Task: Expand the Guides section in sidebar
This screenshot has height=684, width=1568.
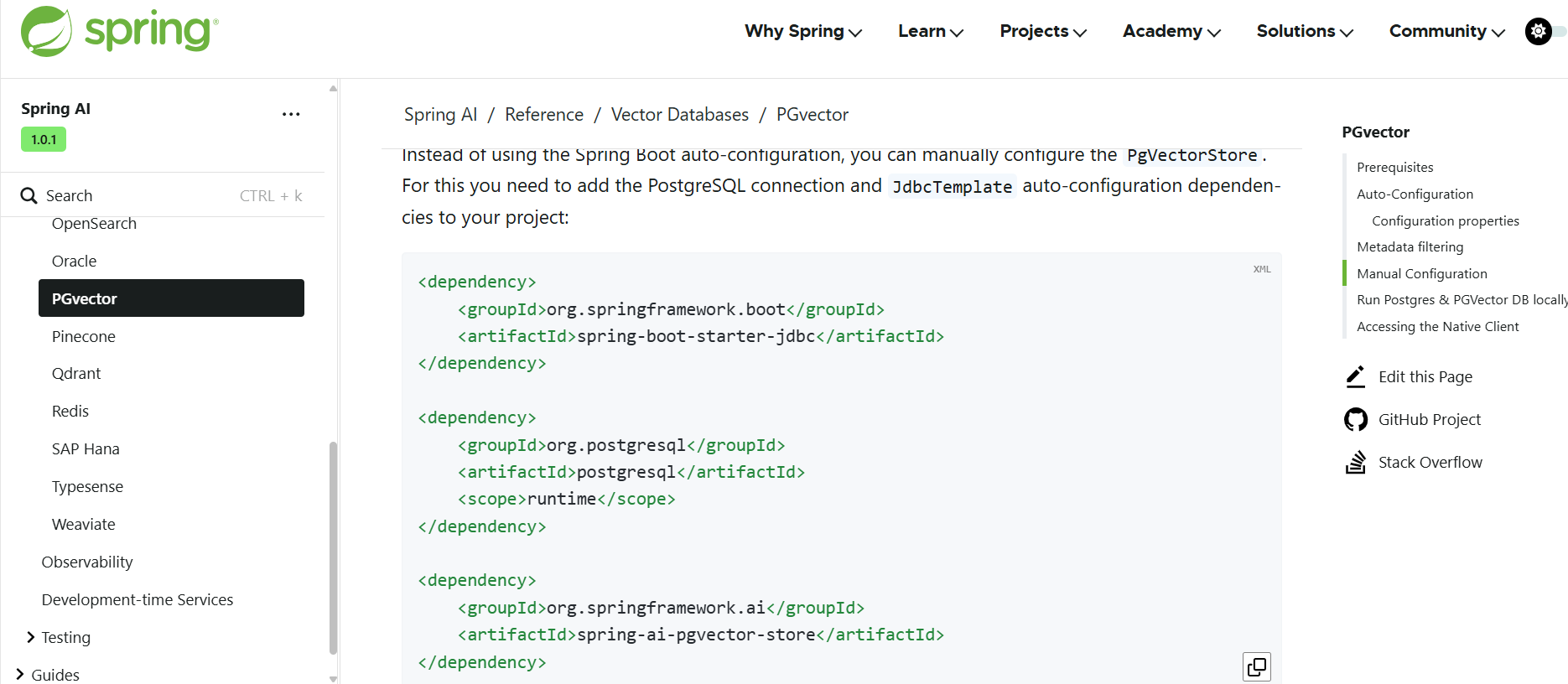Action: (20, 675)
